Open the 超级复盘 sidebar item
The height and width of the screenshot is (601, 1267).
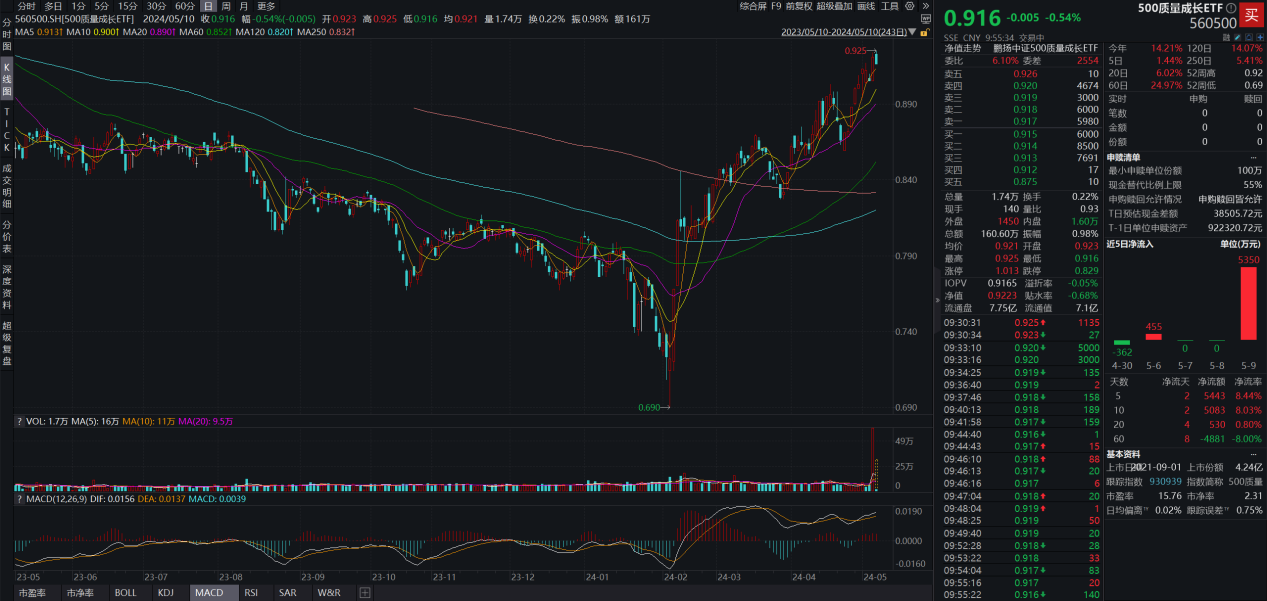7,344
